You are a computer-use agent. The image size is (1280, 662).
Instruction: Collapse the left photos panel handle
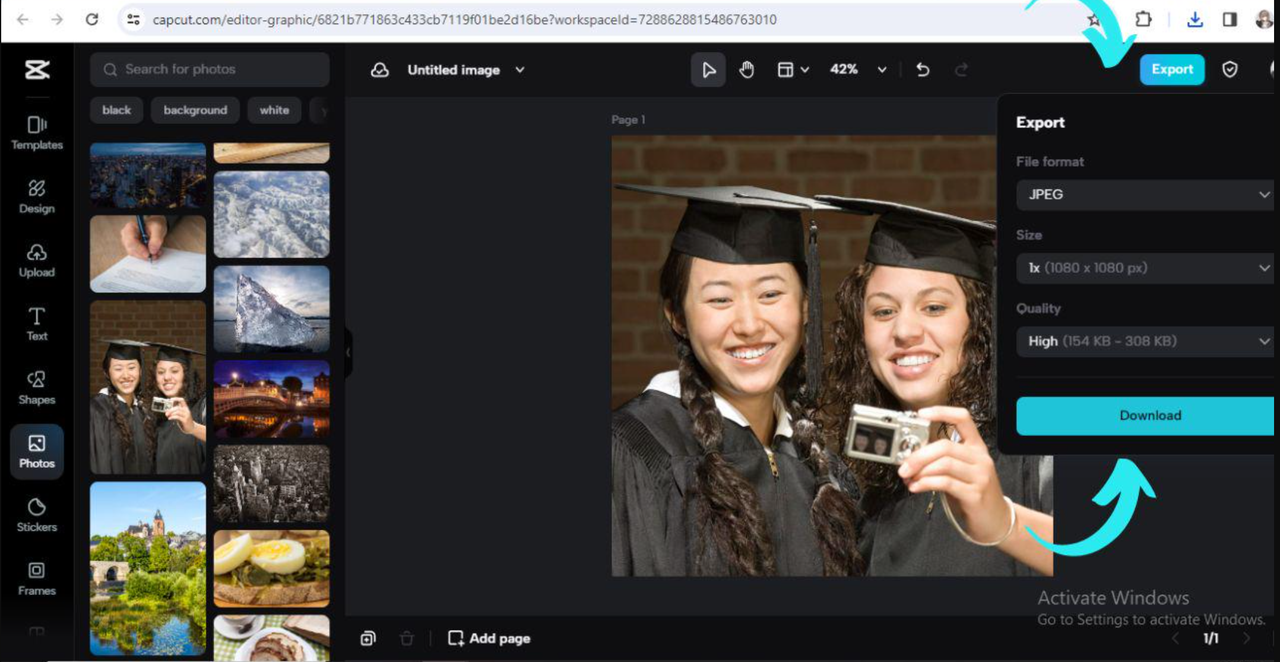click(348, 353)
